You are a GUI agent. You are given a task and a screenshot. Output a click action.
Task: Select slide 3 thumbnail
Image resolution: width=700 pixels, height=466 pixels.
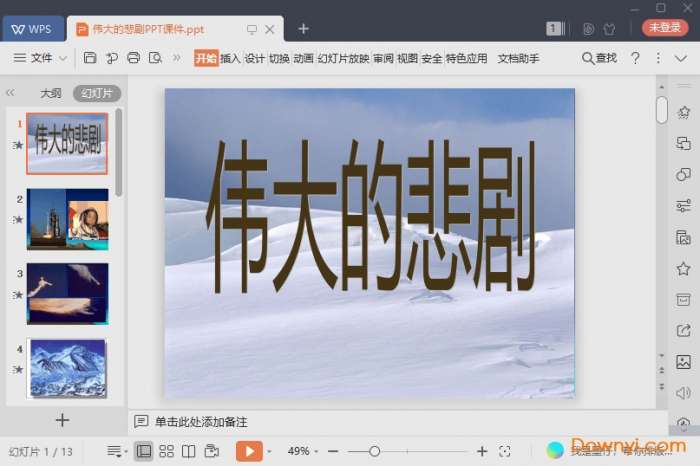pyautogui.click(x=67, y=294)
